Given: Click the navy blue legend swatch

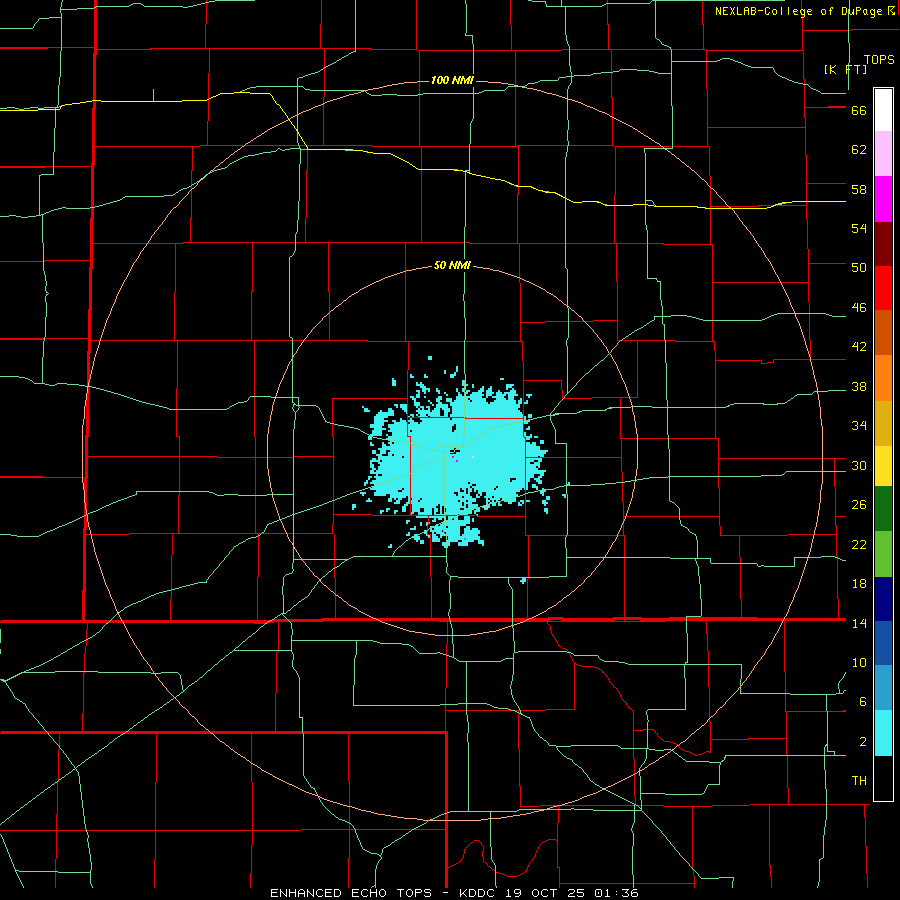Looking at the screenshot, I should [883, 599].
